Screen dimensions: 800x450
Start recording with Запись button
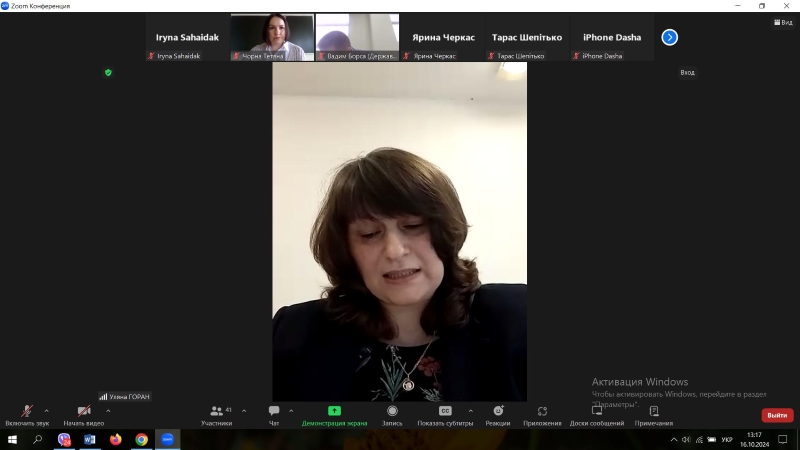coord(392,415)
